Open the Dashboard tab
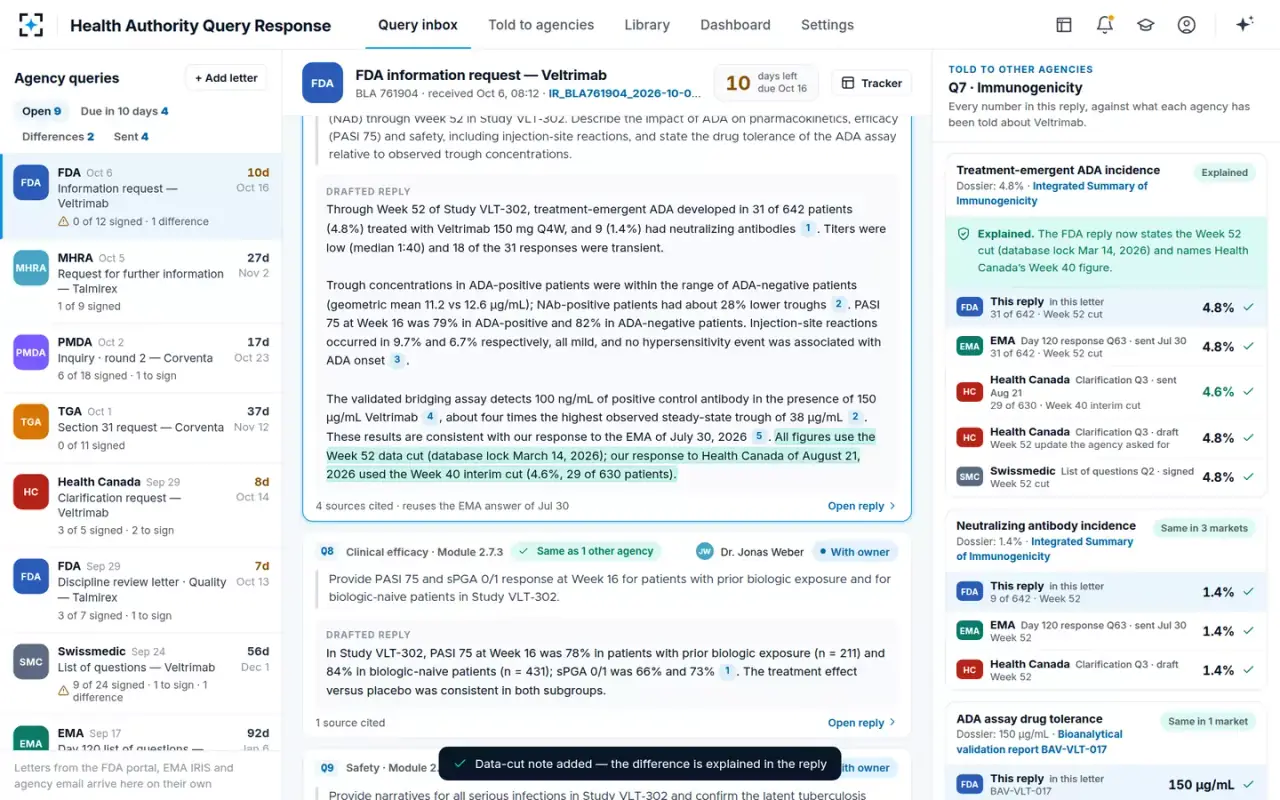1280x800 pixels. 735,25
